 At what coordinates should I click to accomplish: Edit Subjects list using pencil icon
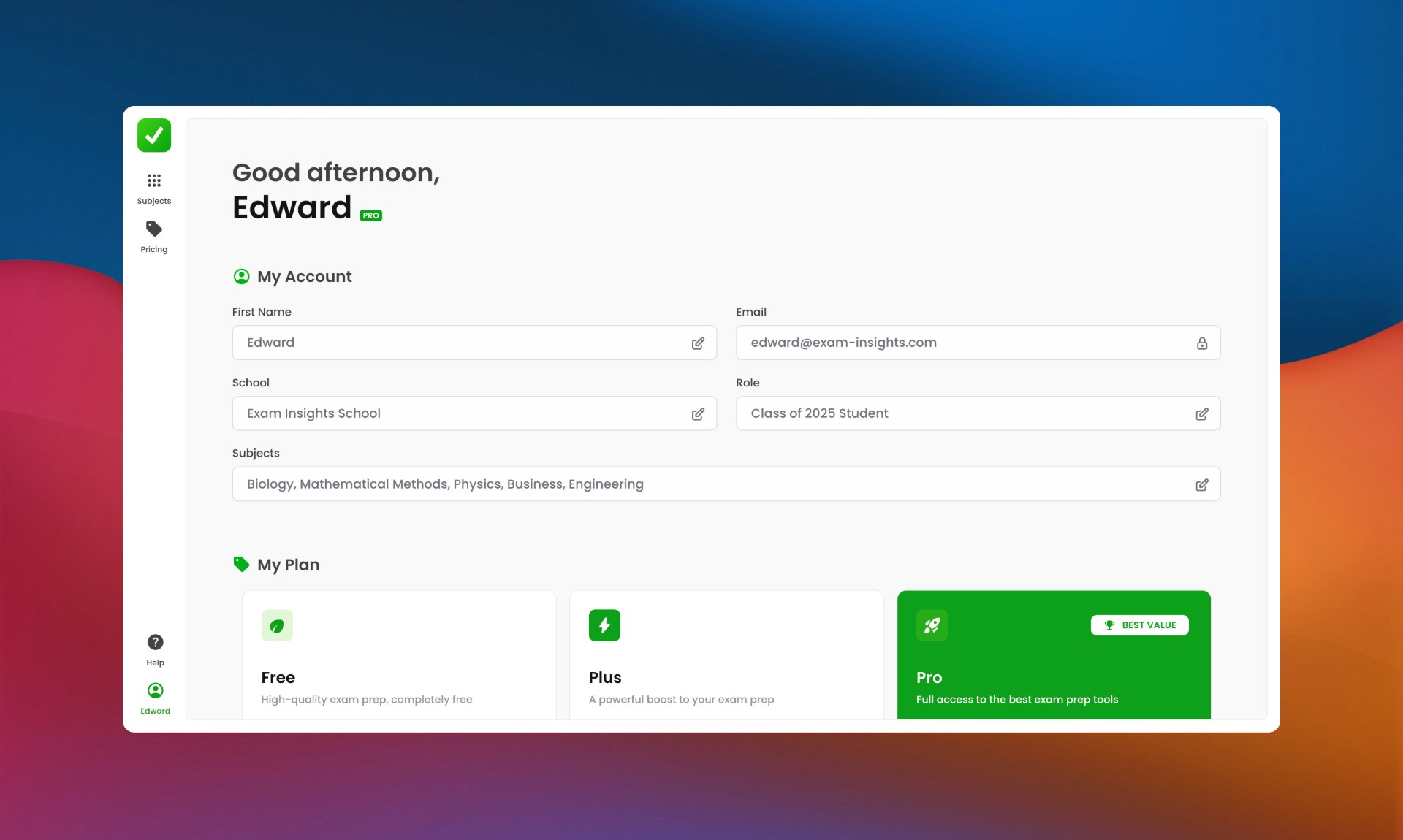click(1201, 485)
